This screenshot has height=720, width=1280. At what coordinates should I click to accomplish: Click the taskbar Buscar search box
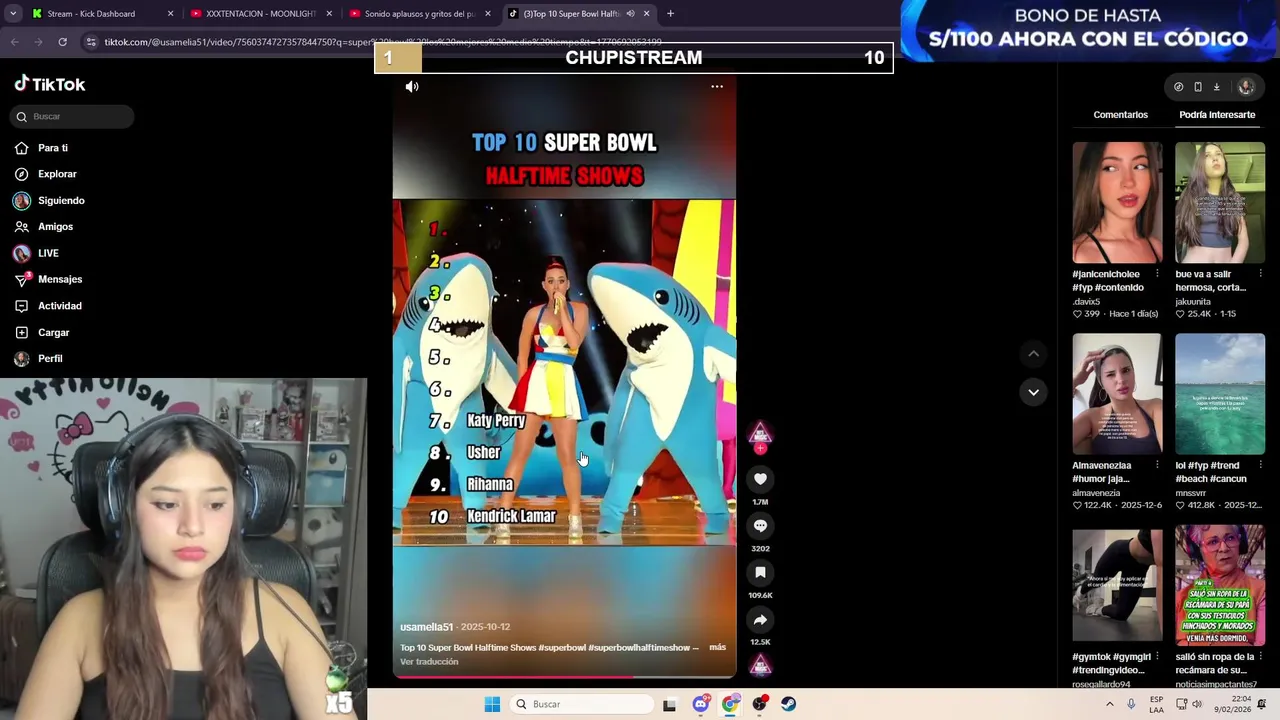tap(582, 704)
